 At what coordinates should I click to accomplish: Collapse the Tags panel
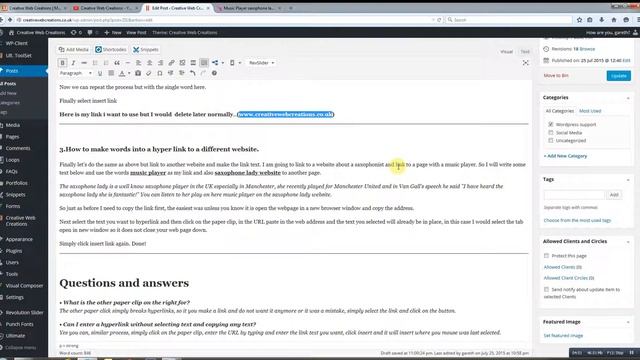[x=628, y=180]
